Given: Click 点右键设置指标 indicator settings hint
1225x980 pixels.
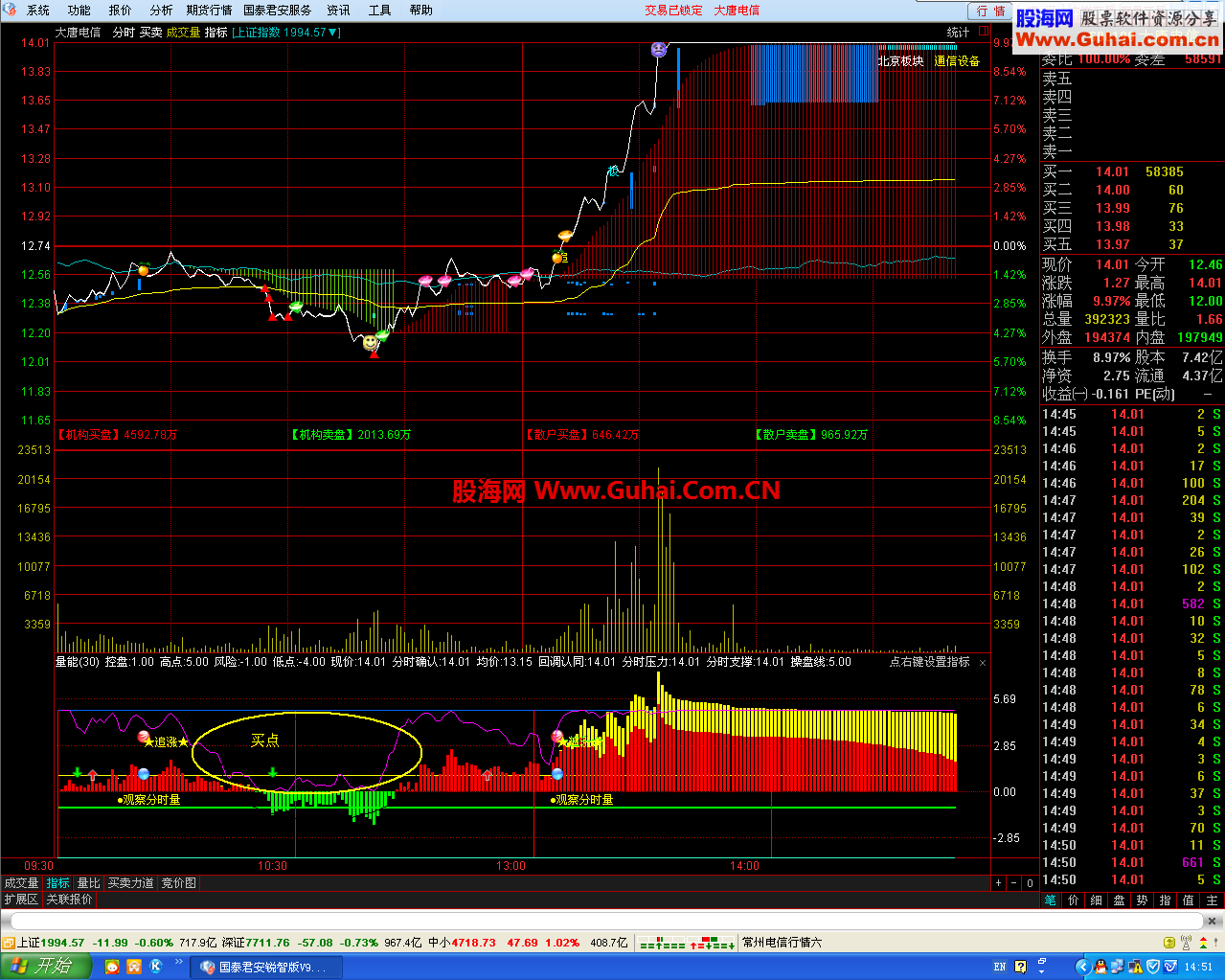Looking at the screenshot, I should [x=929, y=662].
